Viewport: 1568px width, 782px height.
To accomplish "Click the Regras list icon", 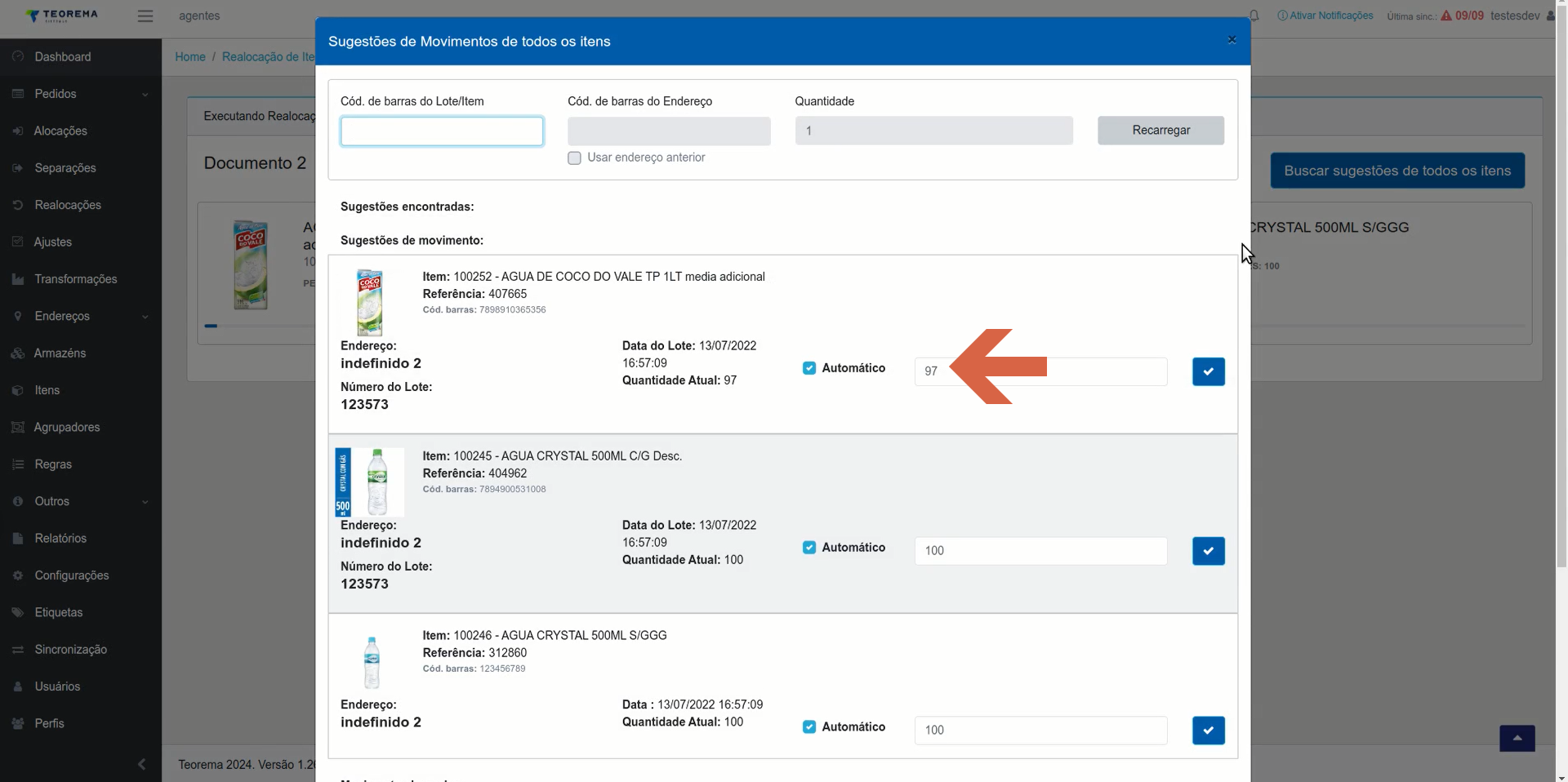I will coord(18,464).
